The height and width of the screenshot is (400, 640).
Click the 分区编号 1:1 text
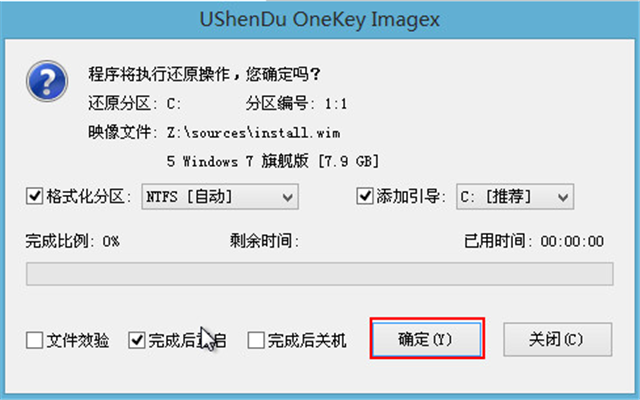click(296, 104)
